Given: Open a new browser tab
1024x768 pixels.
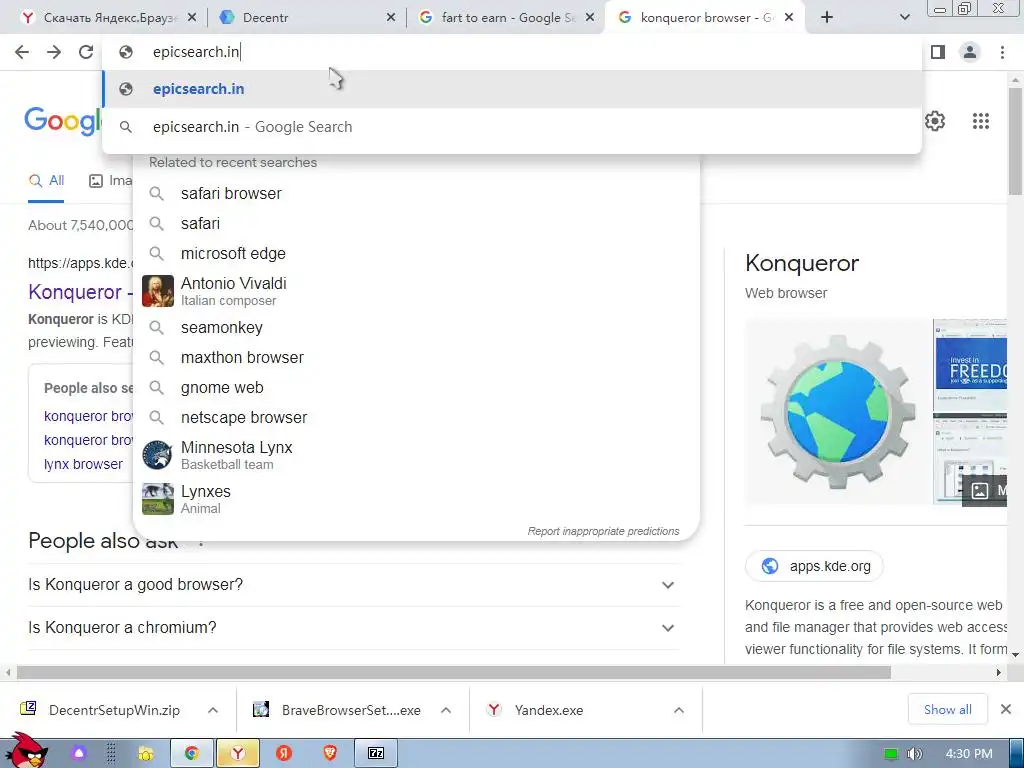Looking at the screenshot, I should 827,18.
